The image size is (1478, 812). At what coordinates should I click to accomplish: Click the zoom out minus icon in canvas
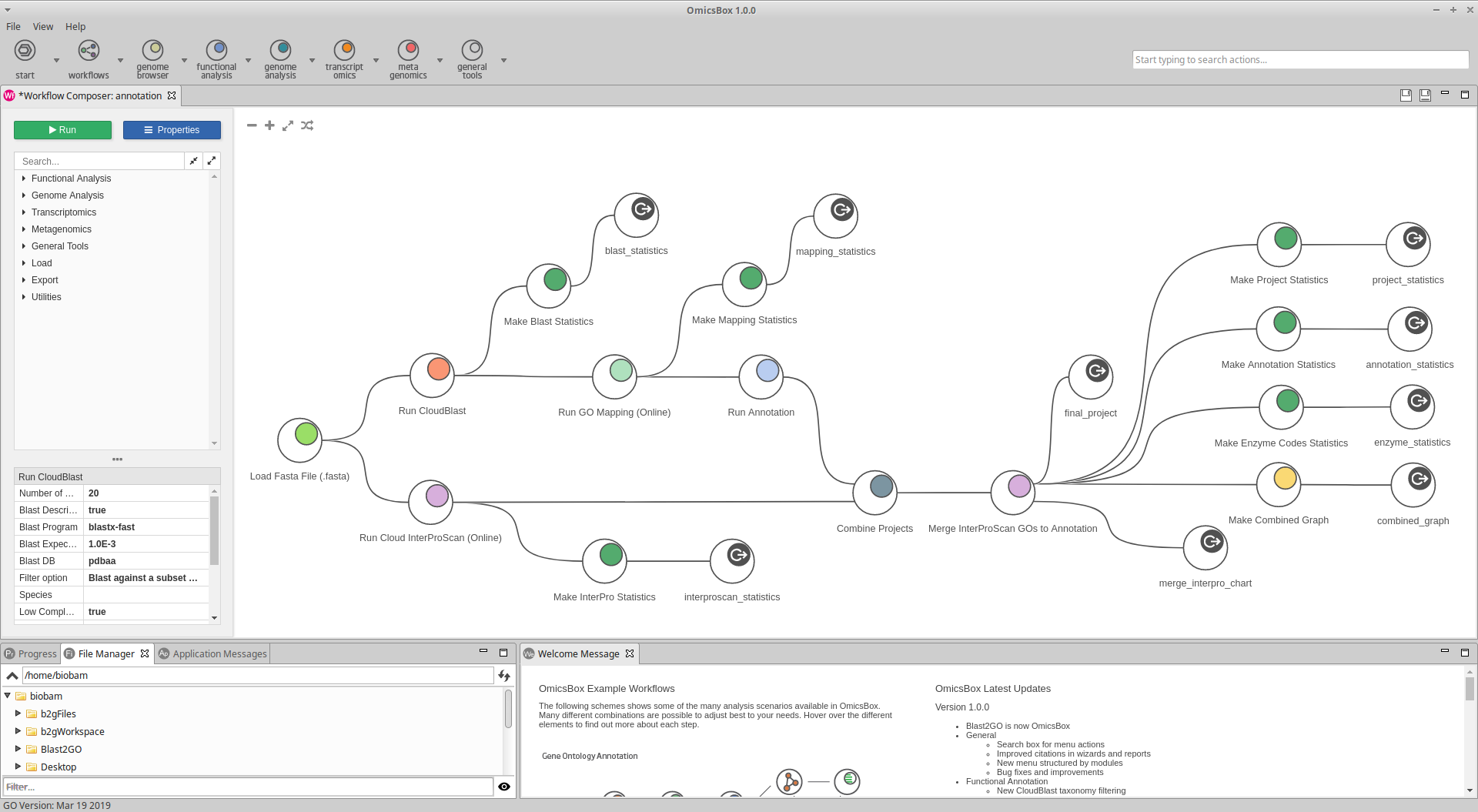252,125
